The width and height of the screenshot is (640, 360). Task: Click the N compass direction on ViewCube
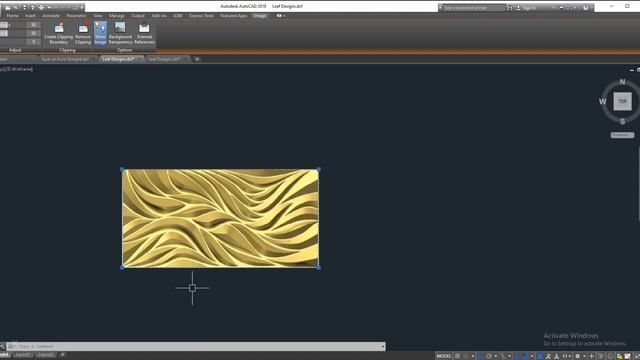coord(622,82)
